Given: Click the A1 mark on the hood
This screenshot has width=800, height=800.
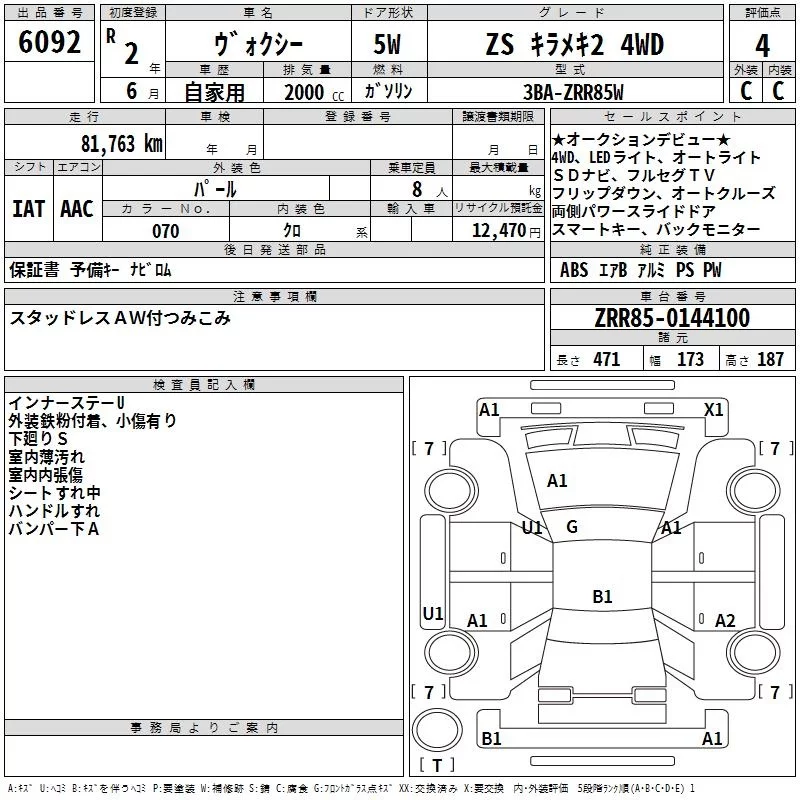Looking at the screenshot, I should pyautogui.click(x=557, y=481).
